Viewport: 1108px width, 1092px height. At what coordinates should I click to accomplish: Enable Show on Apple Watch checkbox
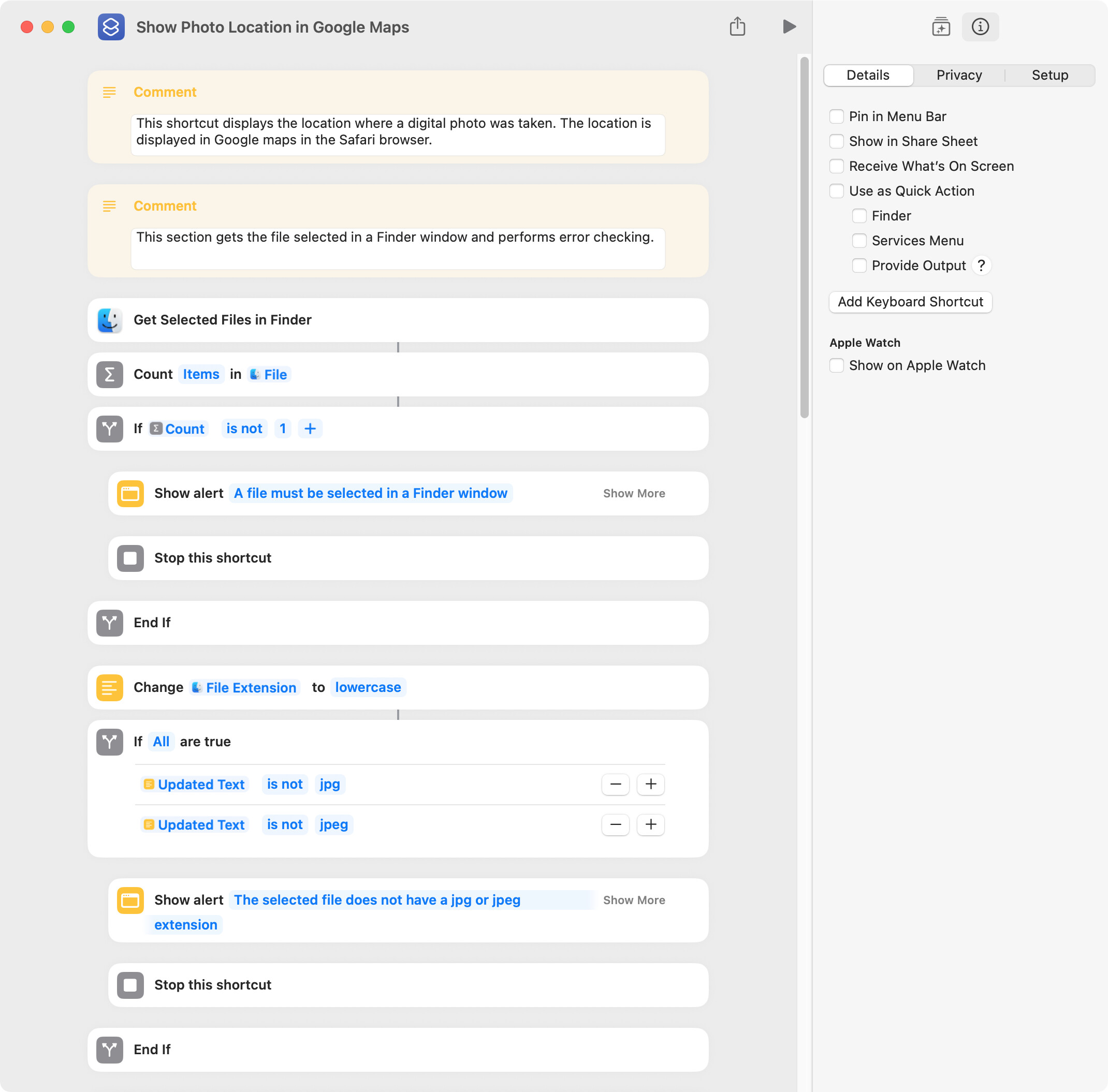(x=836, y=366)
